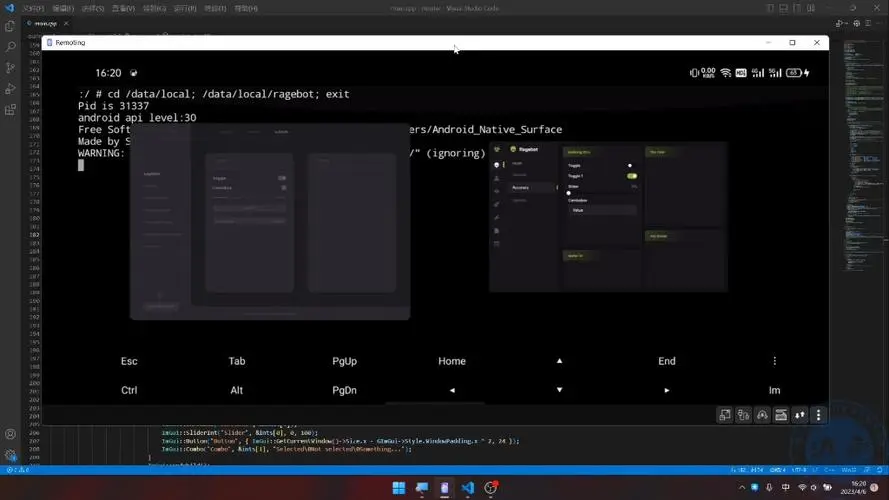Tap the Home key on terminal keyboard
Screen dimensions: 889x500
[x=452, y=361]
